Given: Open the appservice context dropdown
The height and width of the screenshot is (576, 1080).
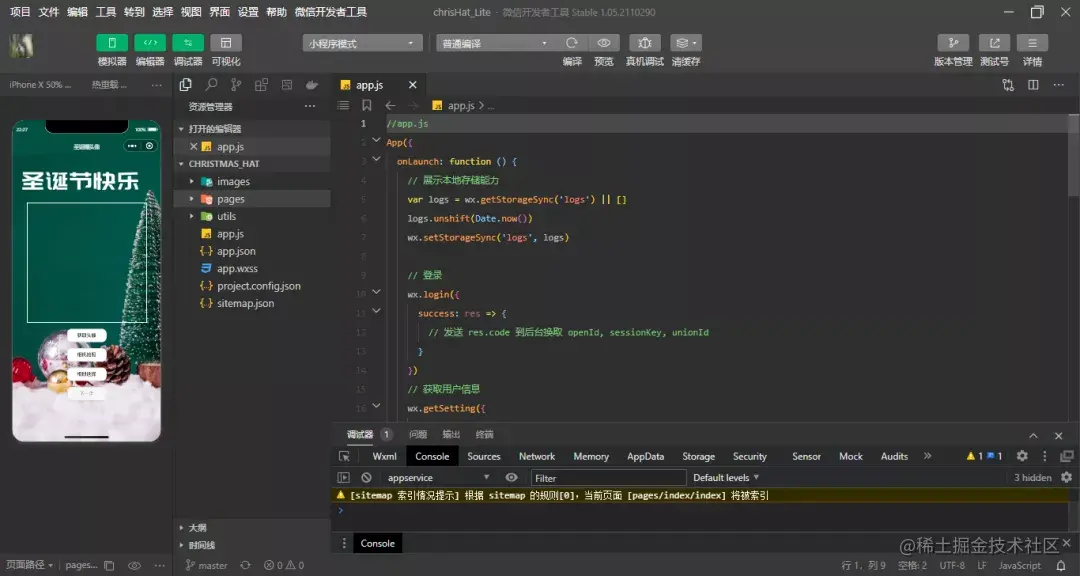Looking at the screenshot, I should click(x=438, y=477).
